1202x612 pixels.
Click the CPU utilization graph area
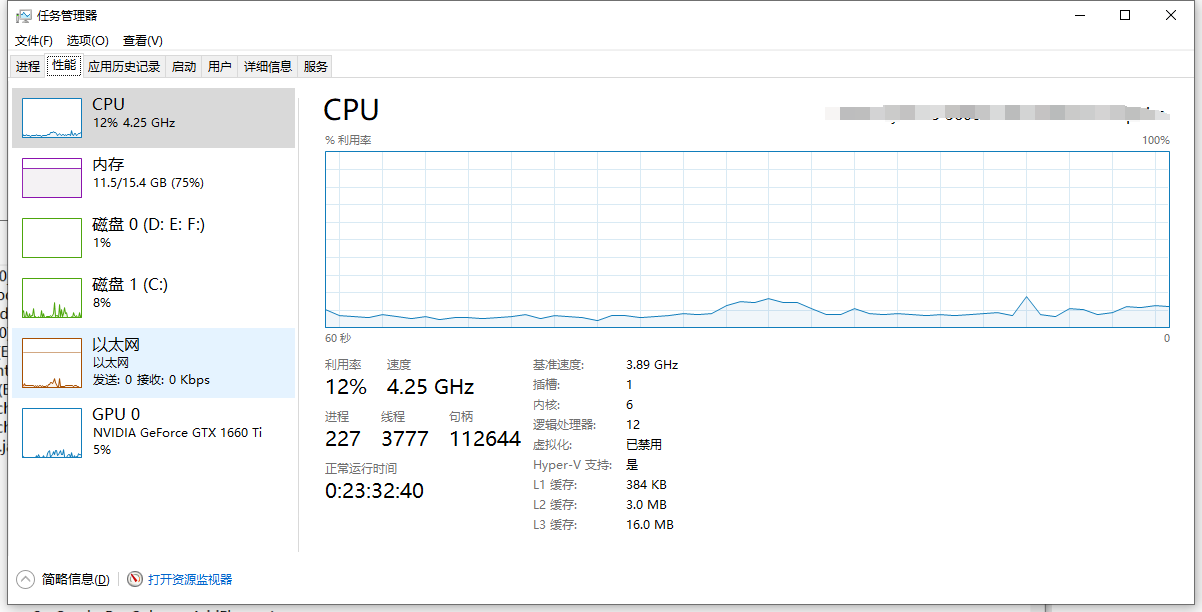click(x=747, y=238)
